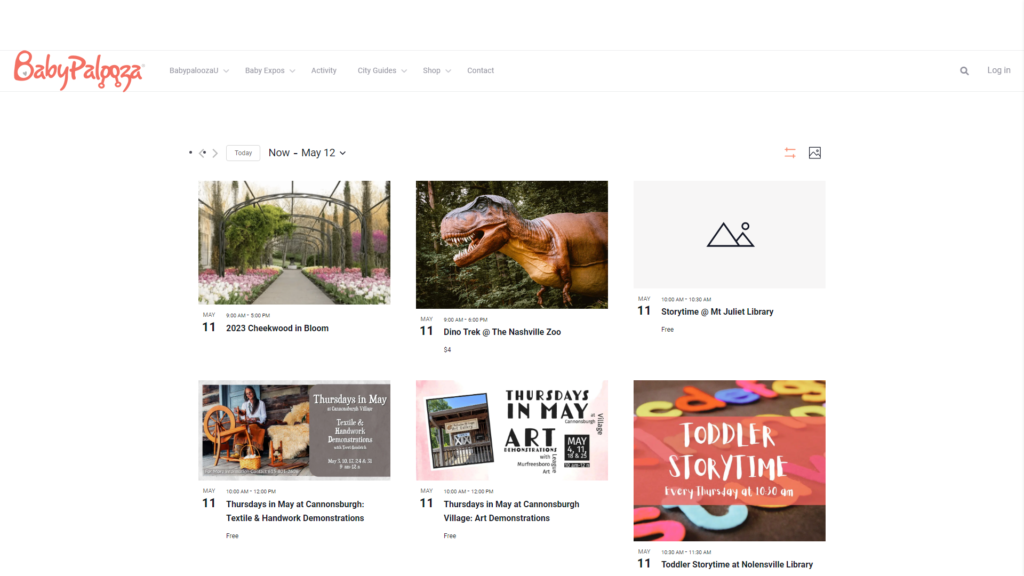
Task: Expand the BabypaloozaU menu
Action: click(199, 71)
